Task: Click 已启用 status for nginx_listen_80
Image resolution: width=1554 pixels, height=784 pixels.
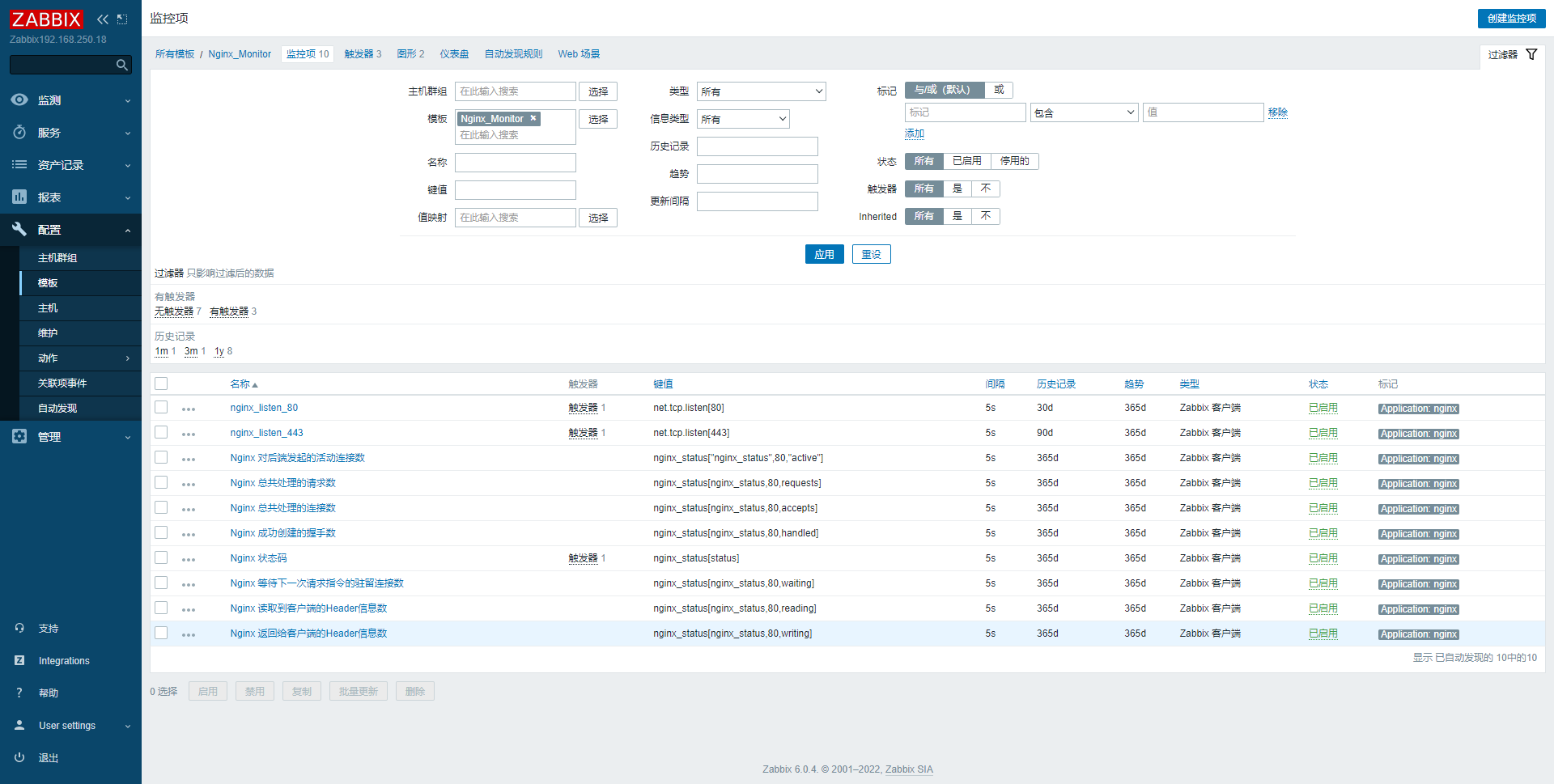Action: tap(1323, 408)
